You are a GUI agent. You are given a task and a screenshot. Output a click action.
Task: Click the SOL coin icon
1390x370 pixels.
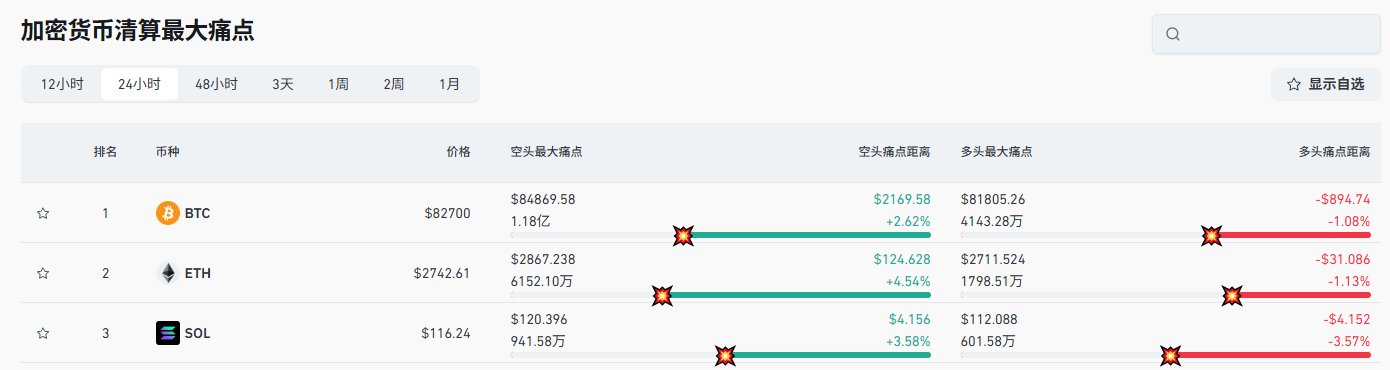pyautogui.click(x=168, y=333)
